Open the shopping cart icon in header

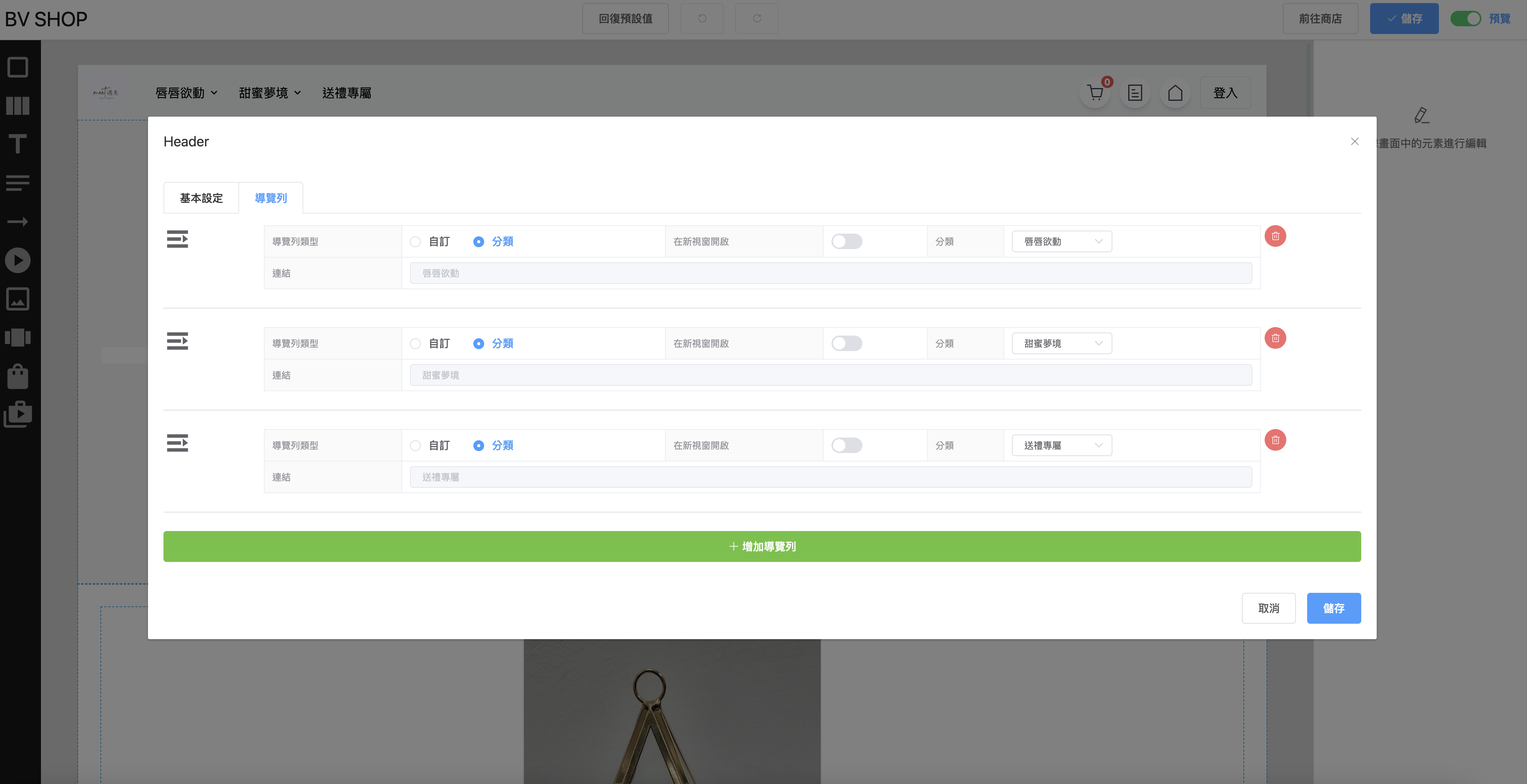coord(1095,92)
